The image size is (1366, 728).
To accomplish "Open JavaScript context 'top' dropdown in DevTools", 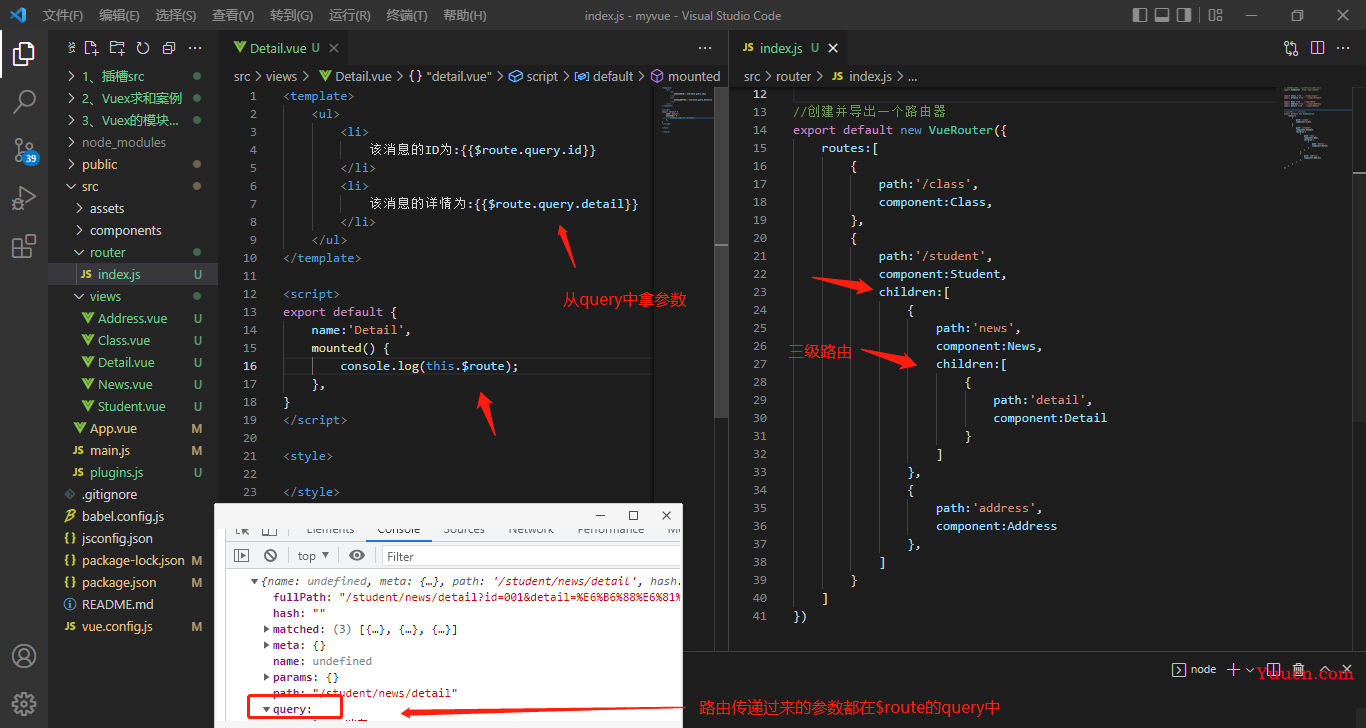I will pyautogui.click(x=313, y=556).
